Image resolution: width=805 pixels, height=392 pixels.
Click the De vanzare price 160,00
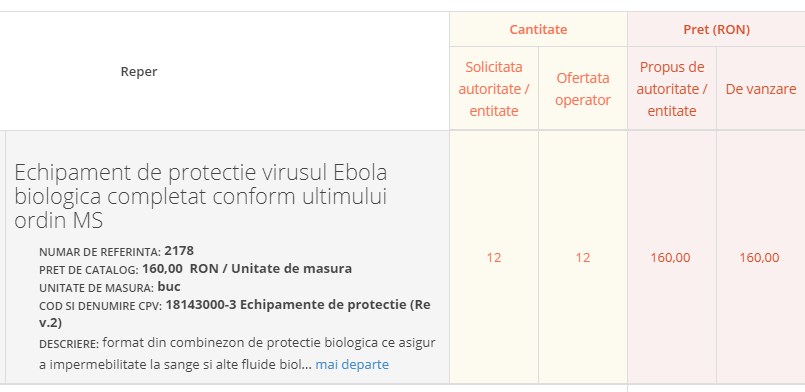point(759,258)
